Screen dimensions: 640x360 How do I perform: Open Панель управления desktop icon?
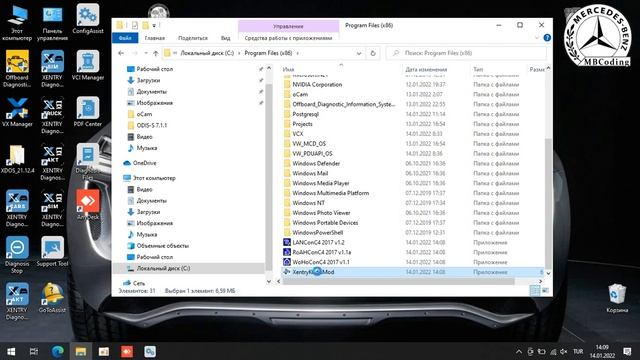pyautogui.click(x=52, y=23)
